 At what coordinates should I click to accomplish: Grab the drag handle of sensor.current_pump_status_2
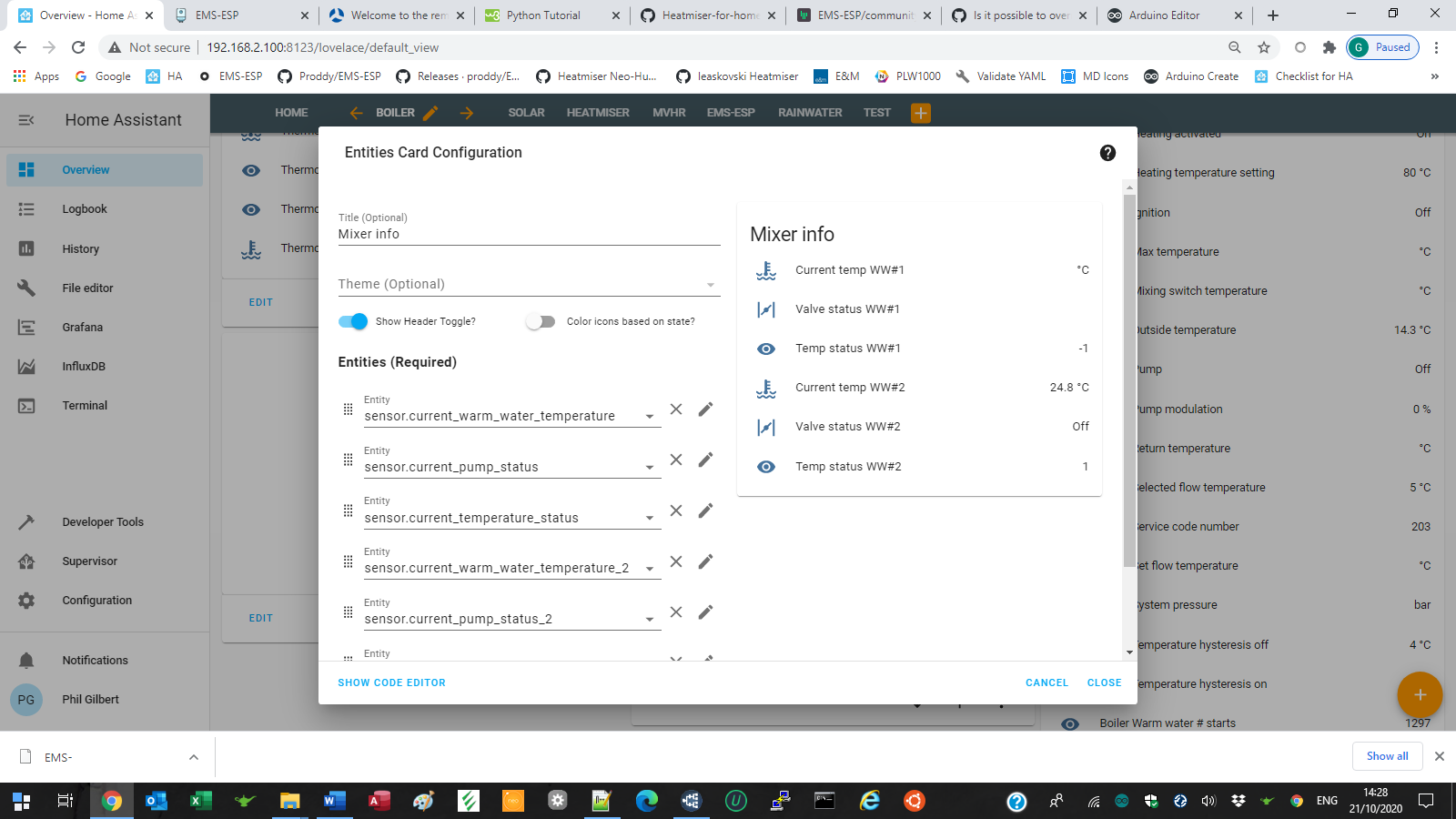coord(348,612)
